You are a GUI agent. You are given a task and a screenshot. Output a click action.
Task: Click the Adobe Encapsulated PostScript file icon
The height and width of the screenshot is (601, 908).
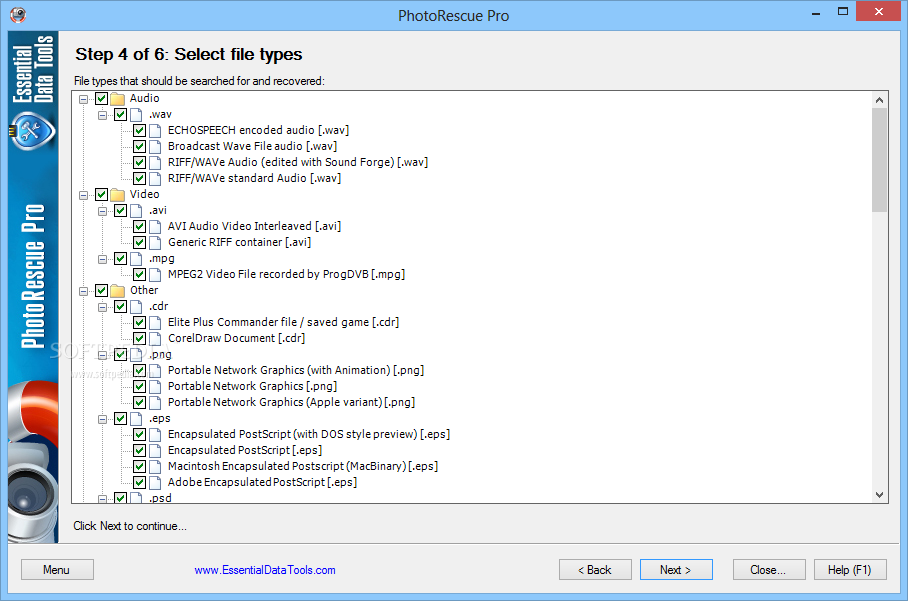155,482
